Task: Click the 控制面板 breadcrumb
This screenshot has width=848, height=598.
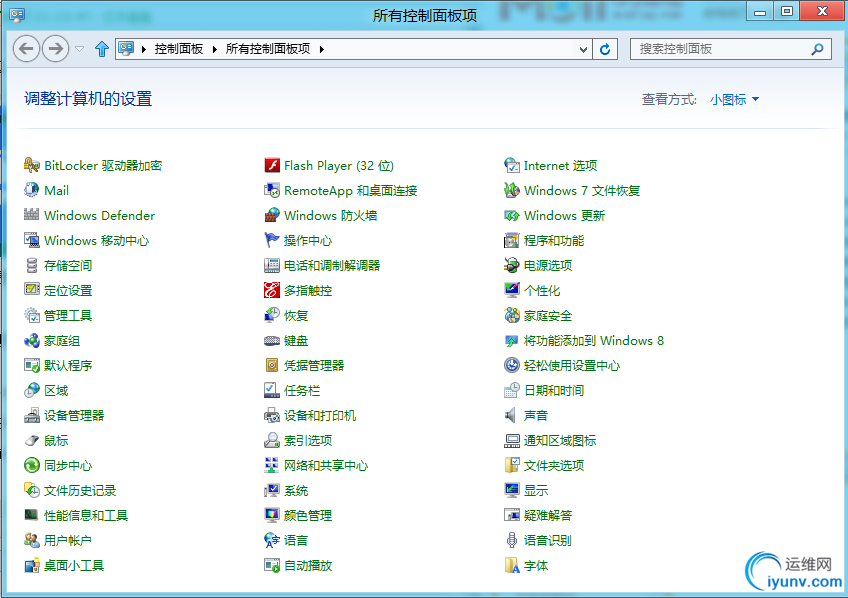Action: click(x=179, y=49)
